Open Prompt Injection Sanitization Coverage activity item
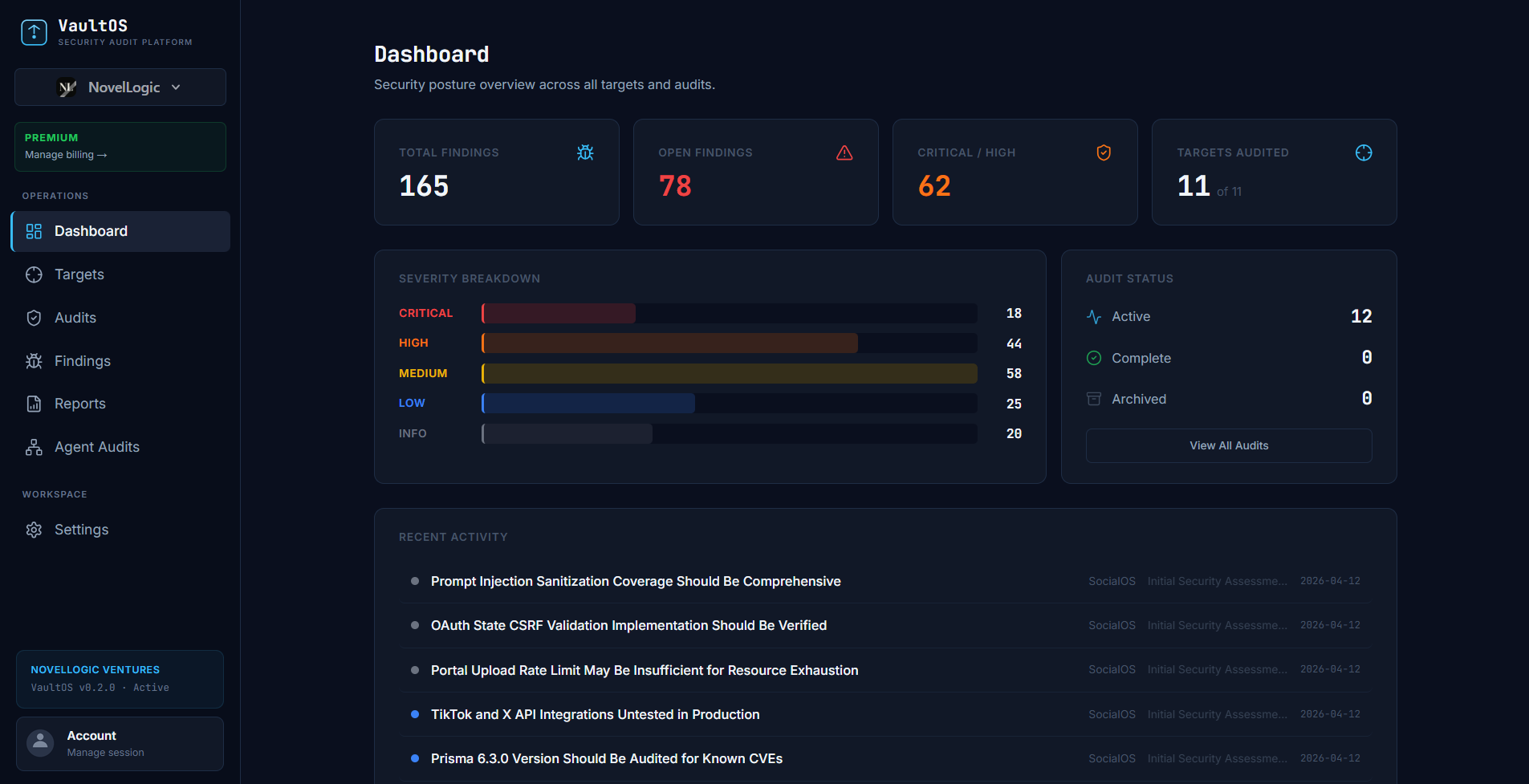The height and width of the screenshot is (784, 1529). (886, 581)
